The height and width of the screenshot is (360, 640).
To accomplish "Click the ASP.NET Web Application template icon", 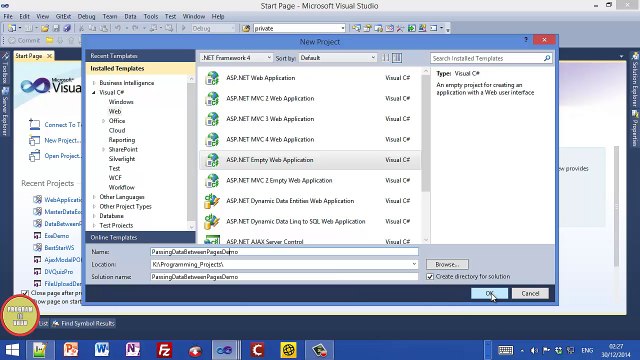I will click(212, 78).
